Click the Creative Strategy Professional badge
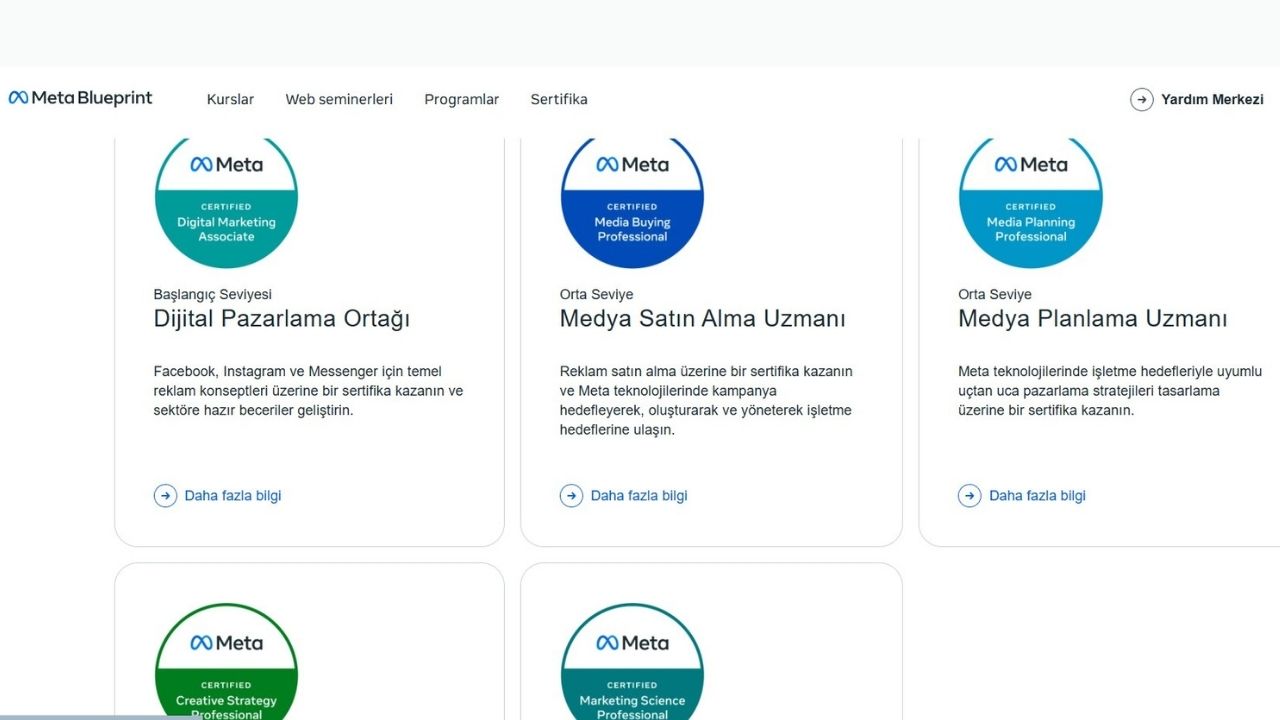Image resolution: width=1280 pixels, height=720 pixels. [x=226, y=665]
